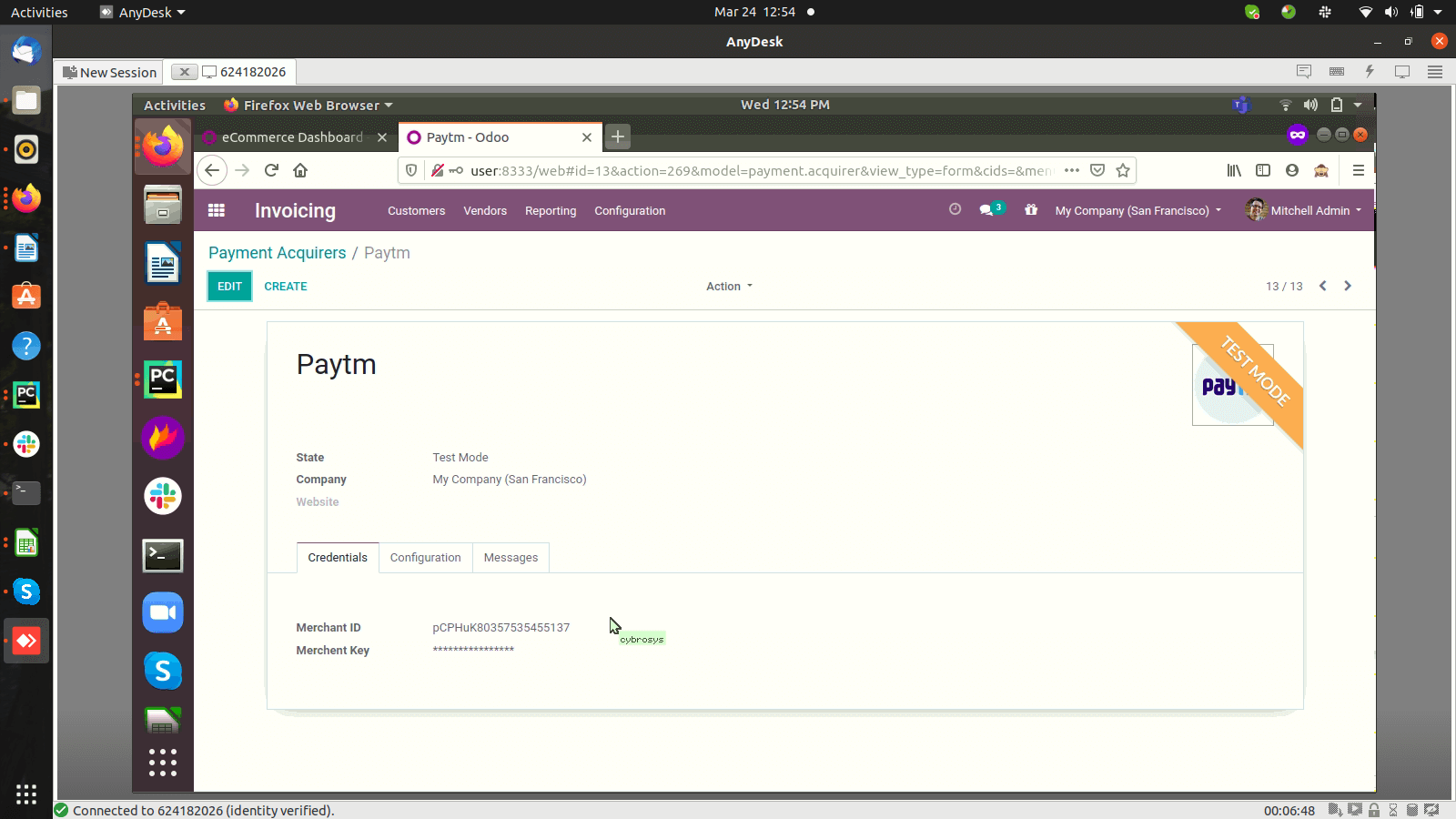Expand the Action dropdown

(730, 286)
